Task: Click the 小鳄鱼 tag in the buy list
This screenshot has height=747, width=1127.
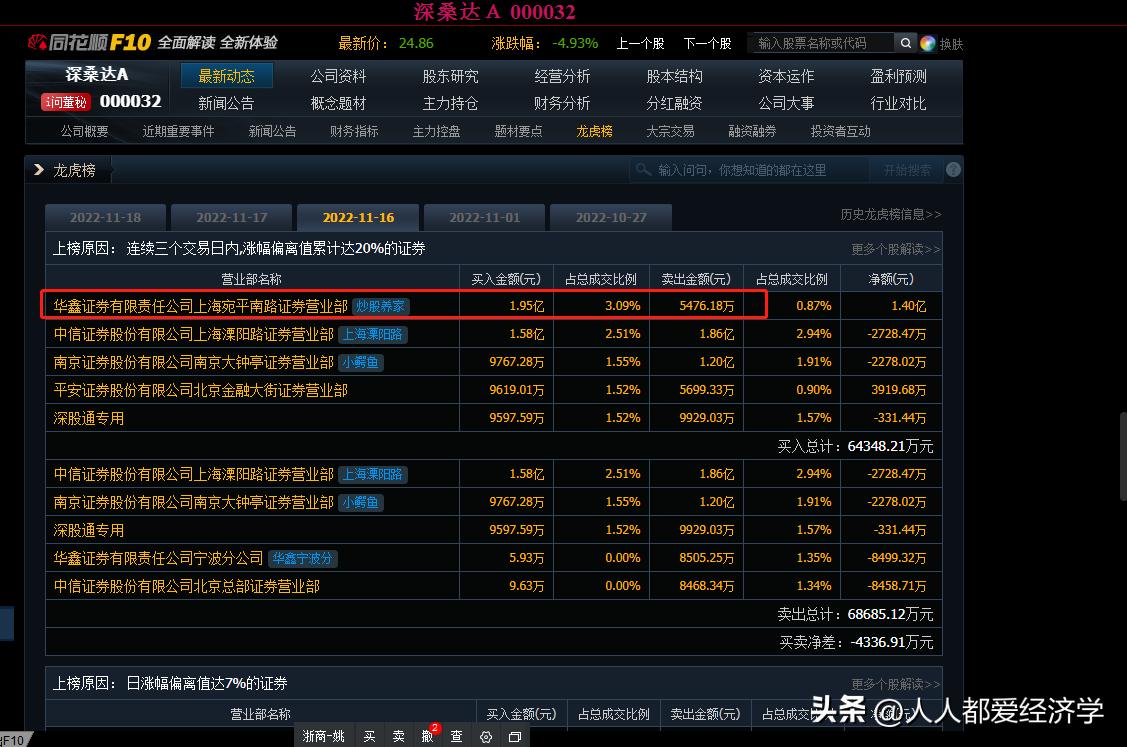Action: pos(360,362)
